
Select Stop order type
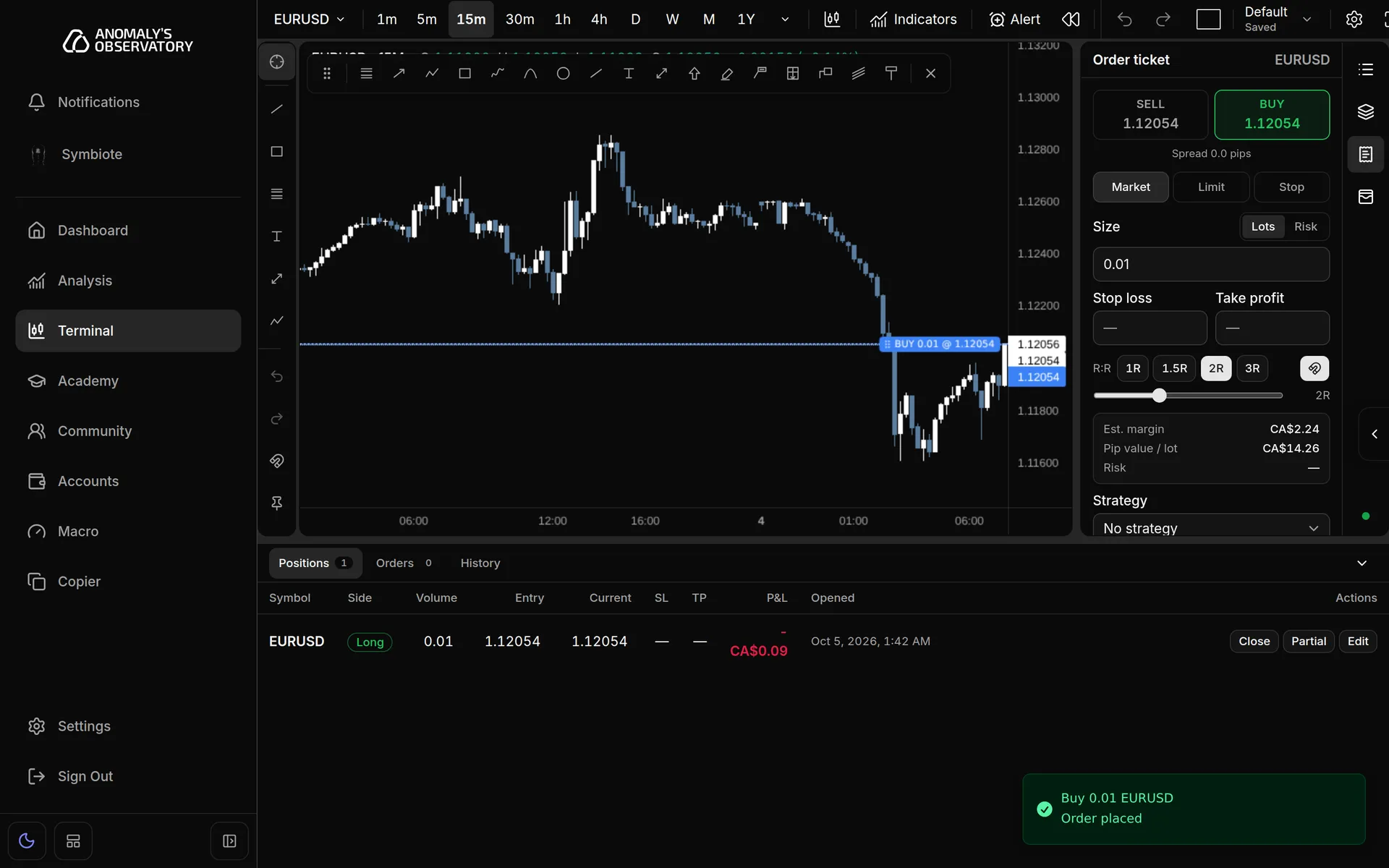point(1291,187)
